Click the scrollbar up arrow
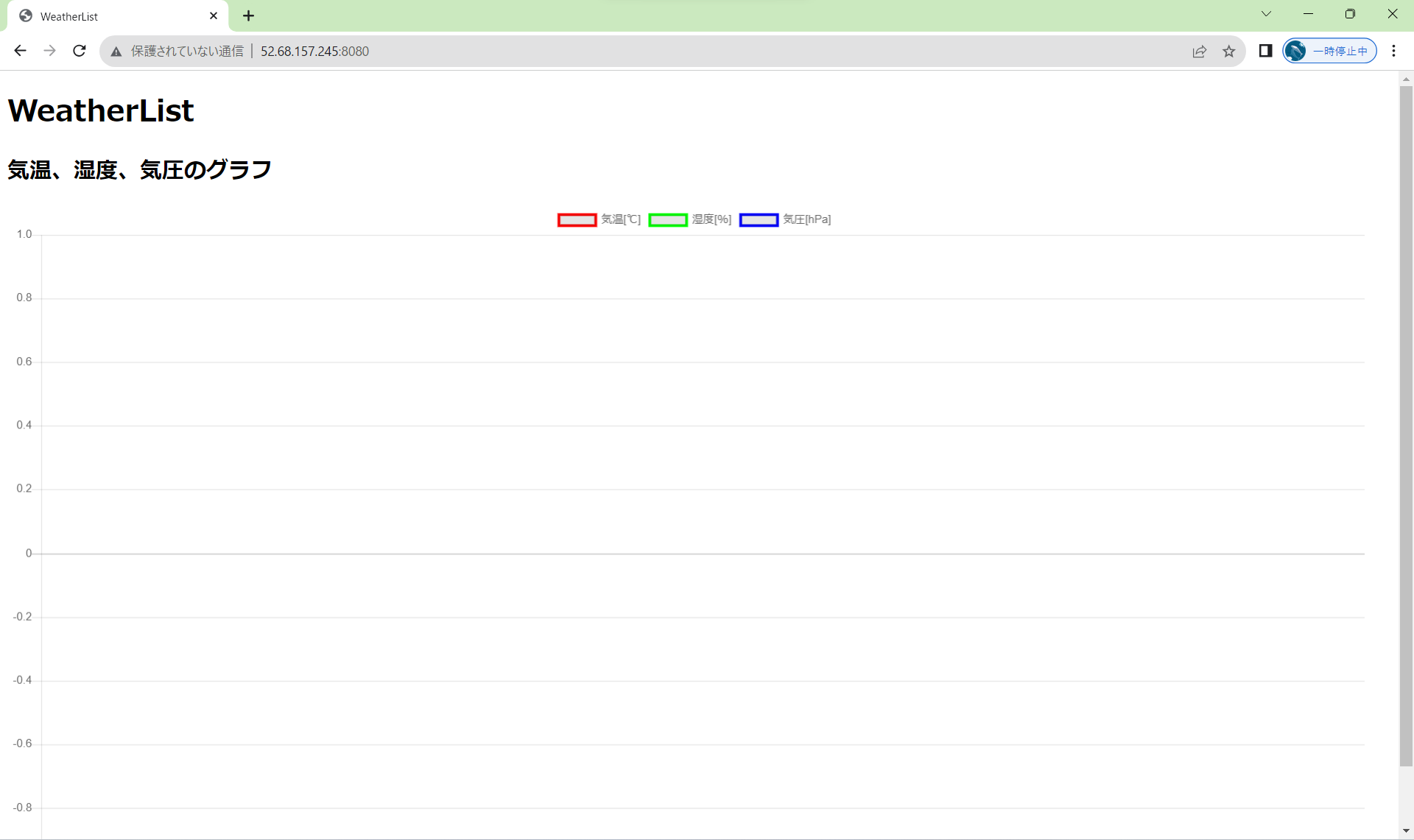Screen dimensions: 1414x840 [x=1406, y=79]
